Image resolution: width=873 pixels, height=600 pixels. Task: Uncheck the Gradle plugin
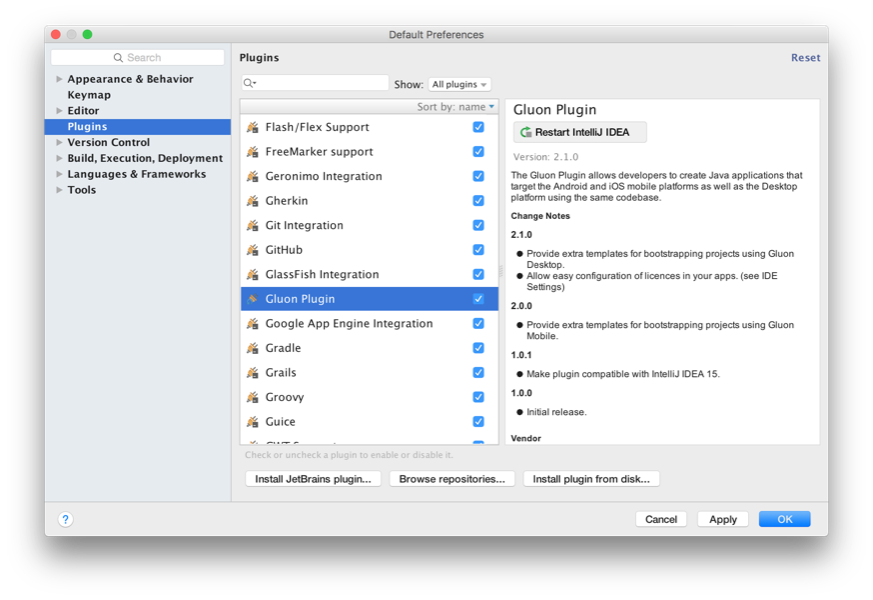pyautogui.click(x=478, y=348)
